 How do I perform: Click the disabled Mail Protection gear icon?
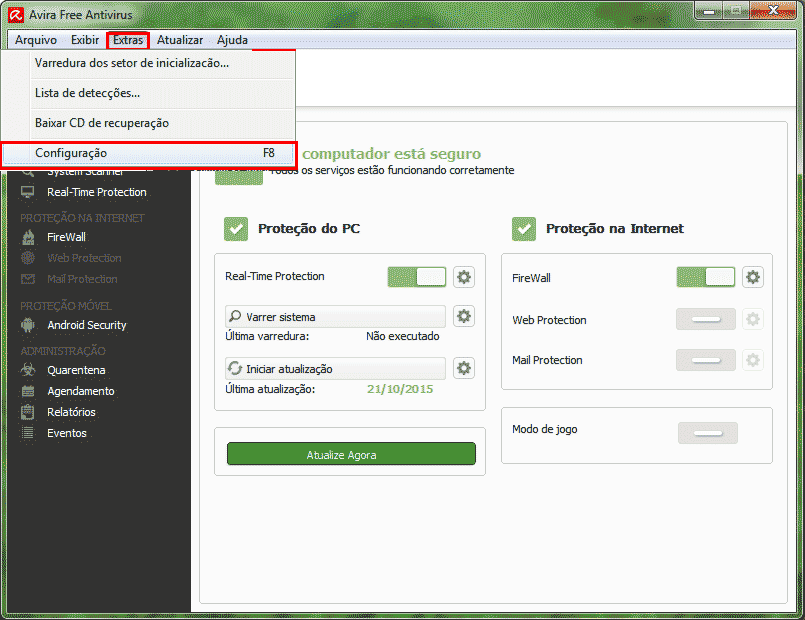753,360
